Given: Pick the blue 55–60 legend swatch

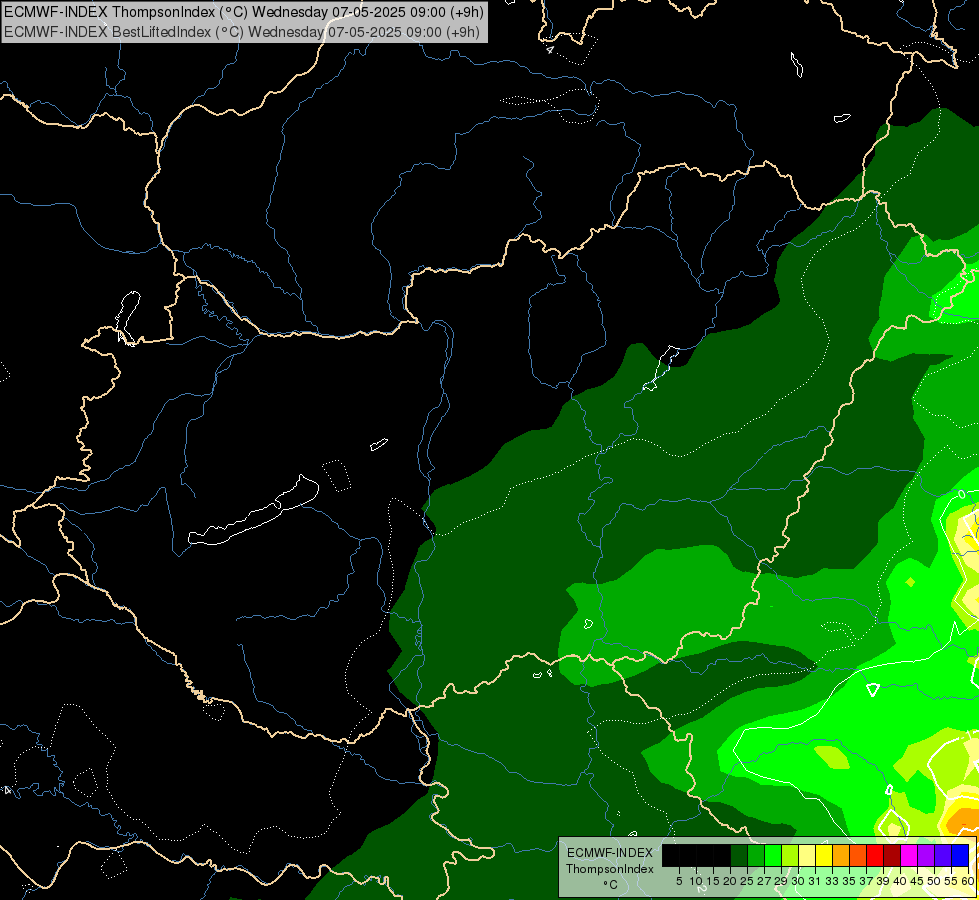Looking at the screenshot, I should pyautogui.click(x=960, y=855).
